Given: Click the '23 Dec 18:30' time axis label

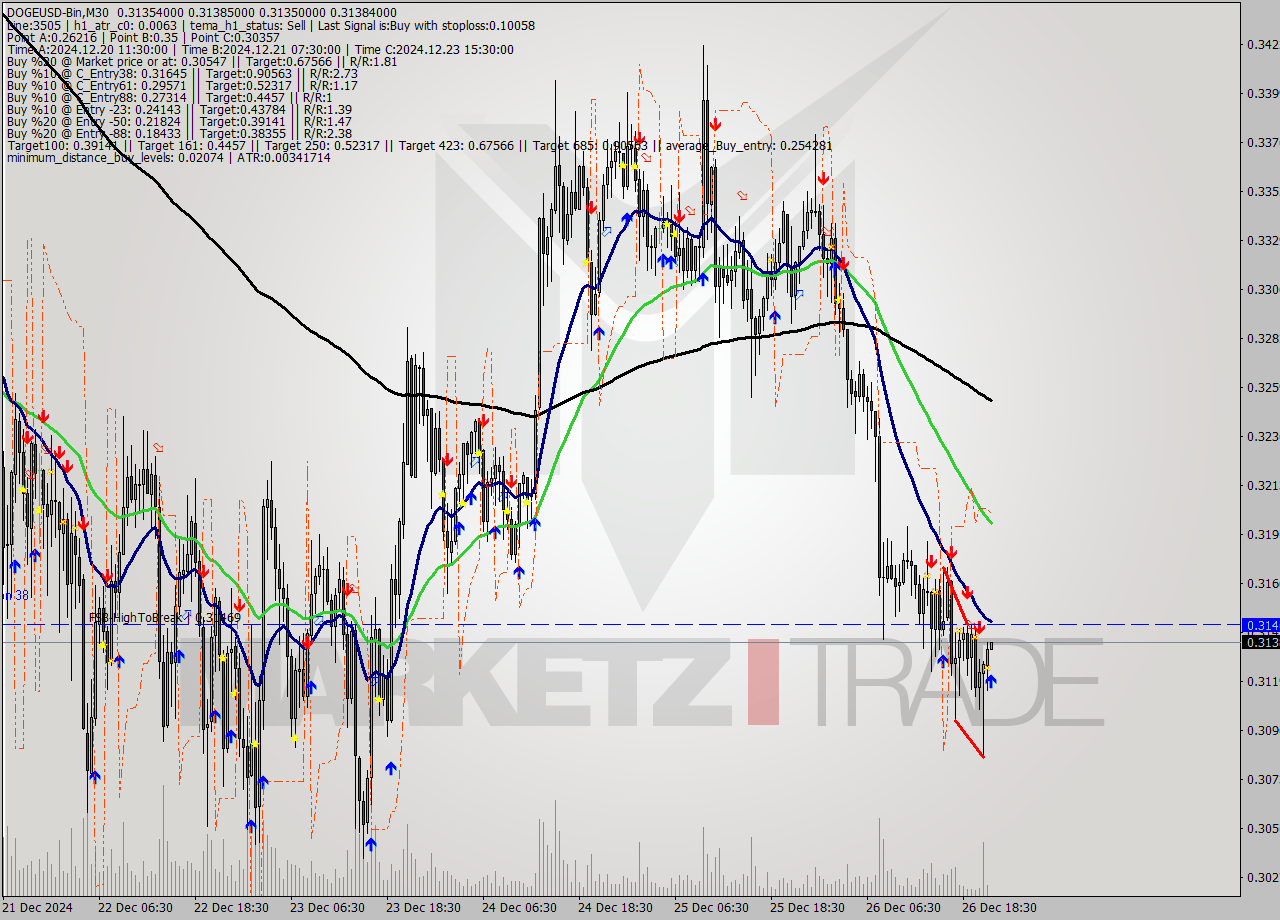Looking at the screenshot, I should click(423, 908).
